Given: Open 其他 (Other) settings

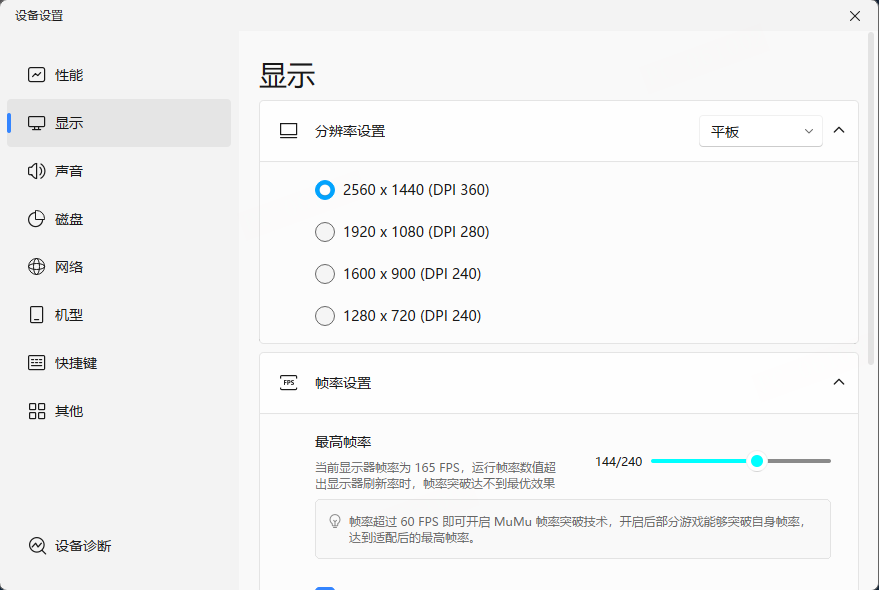Looking at the screenshot, I should click(70, 410).
